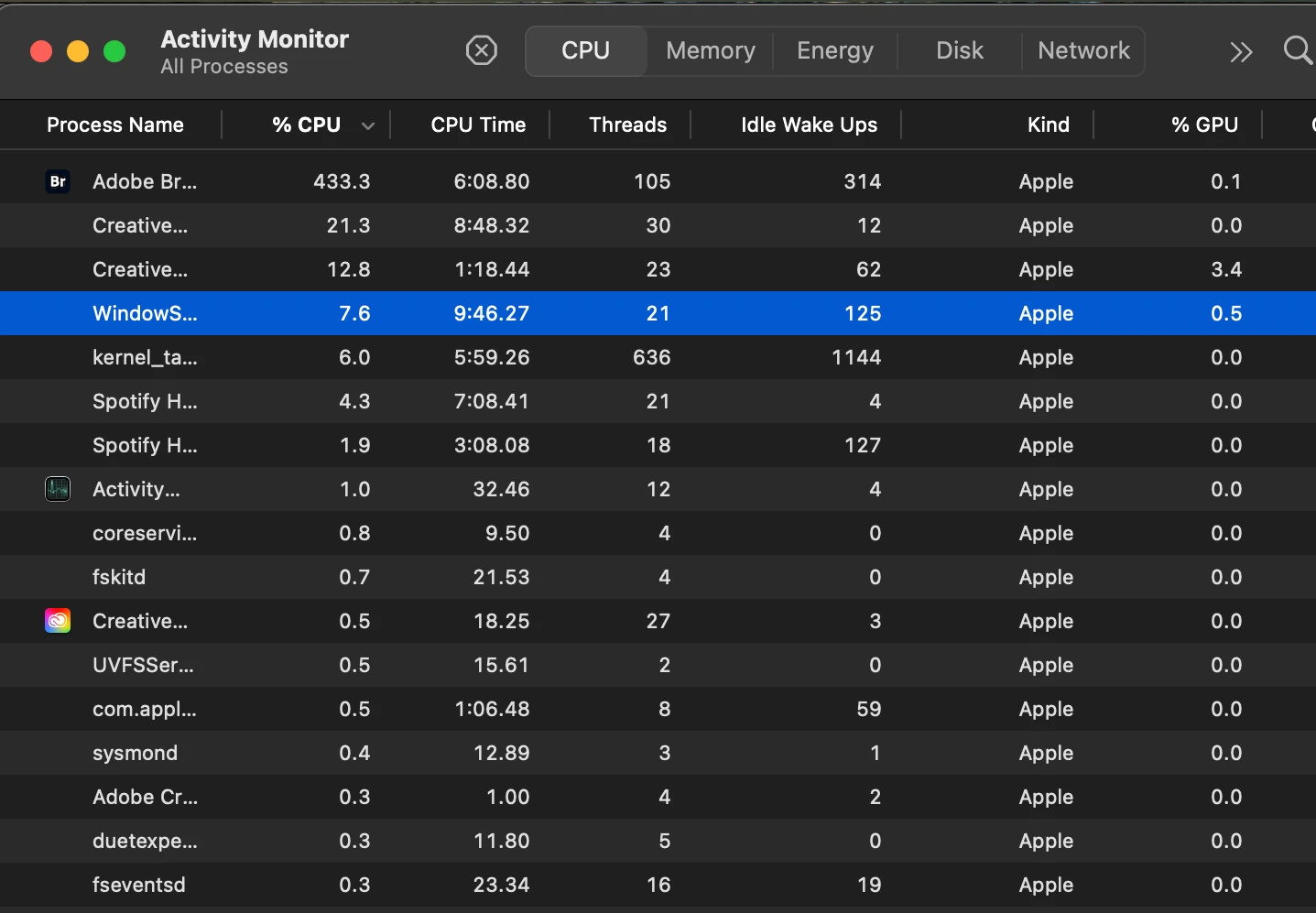Select the com.appl... process row
The height and width of the screenshot is (913, 1316).
pyautogui.click(x=658, y=709)
